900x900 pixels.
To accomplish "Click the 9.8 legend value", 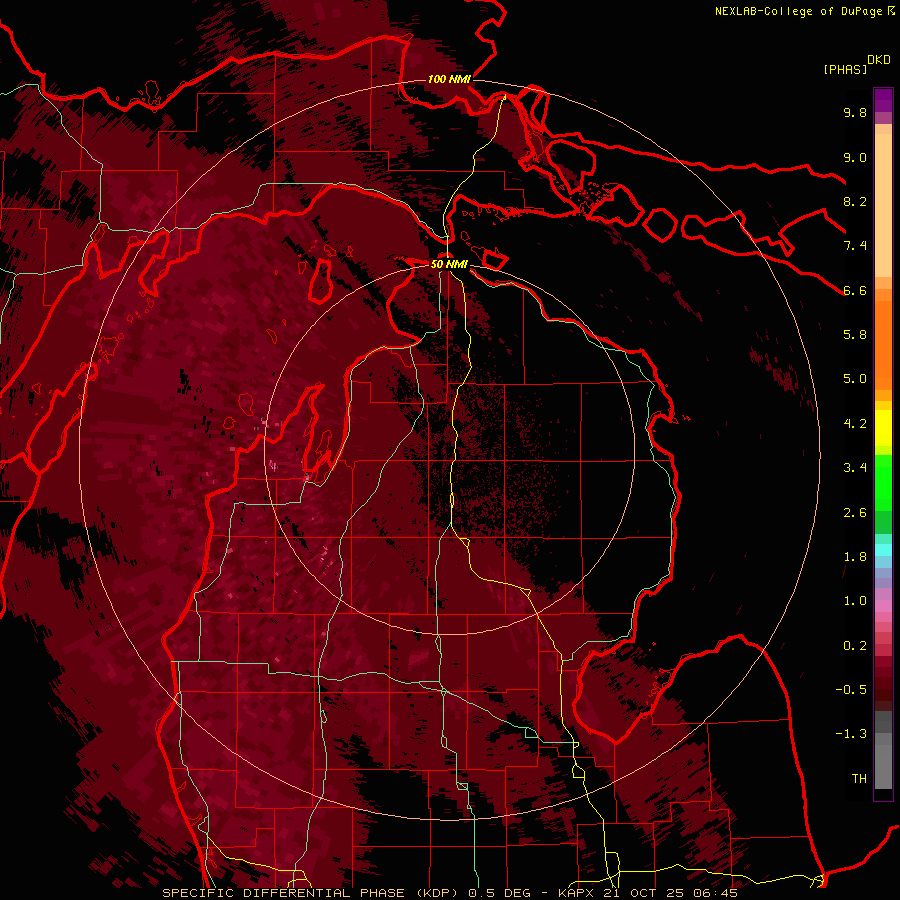I will click(x=855, y=112).
